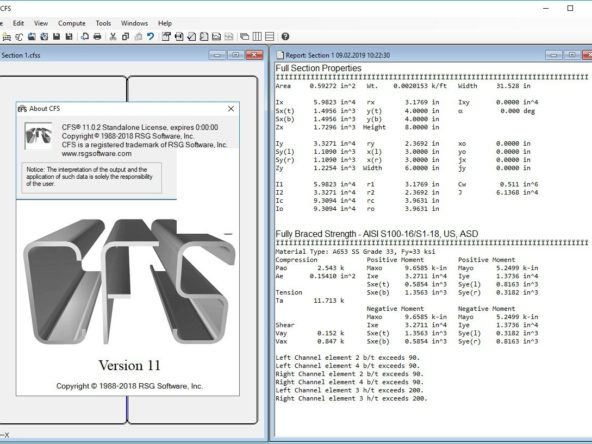This screenshot has height=444, width=592.
Task: Click the toolbar icon with a checkmark
Action: coord(191,37)
